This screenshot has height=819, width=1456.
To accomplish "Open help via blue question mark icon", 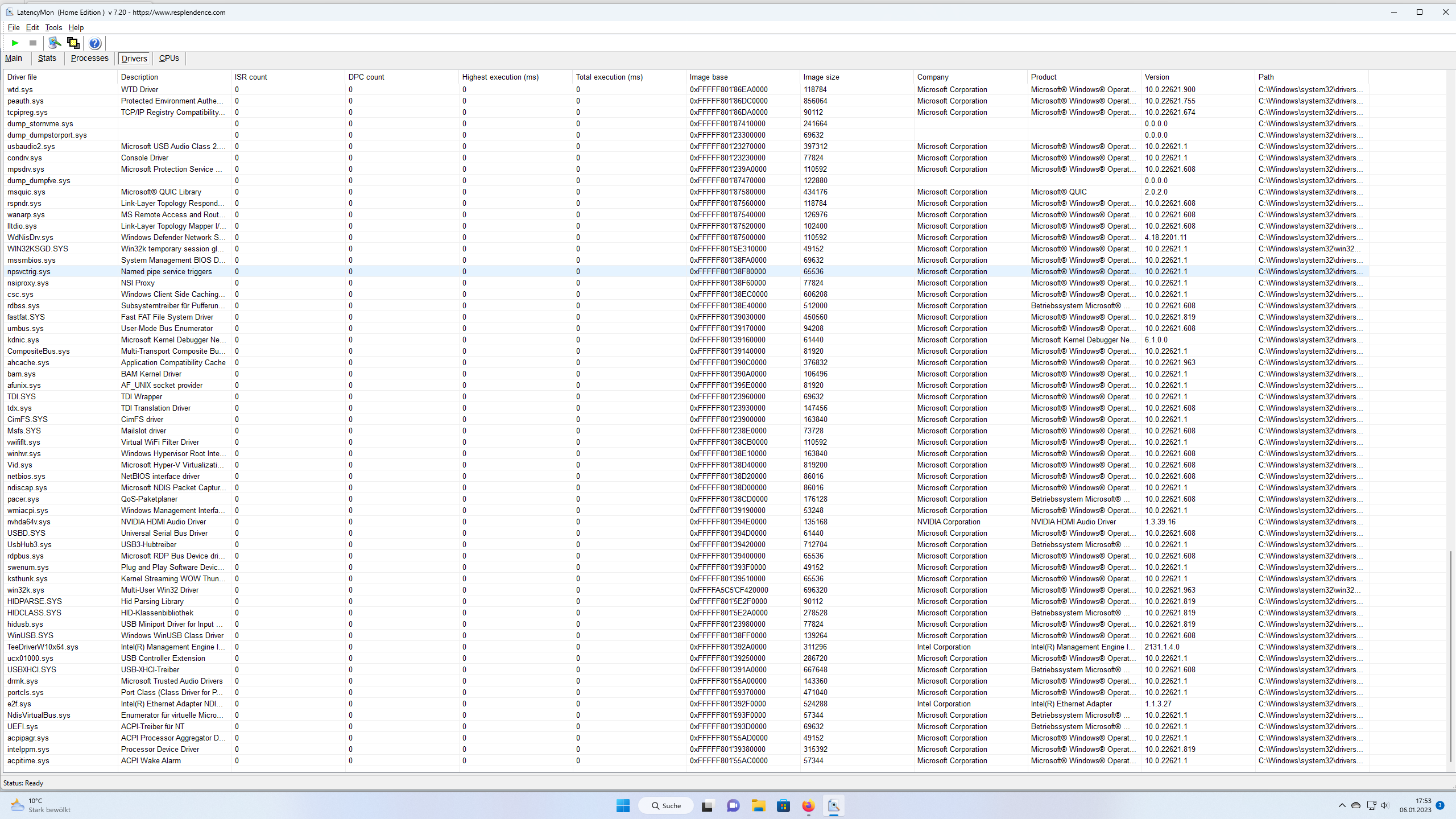I will (x=95, y=43).
